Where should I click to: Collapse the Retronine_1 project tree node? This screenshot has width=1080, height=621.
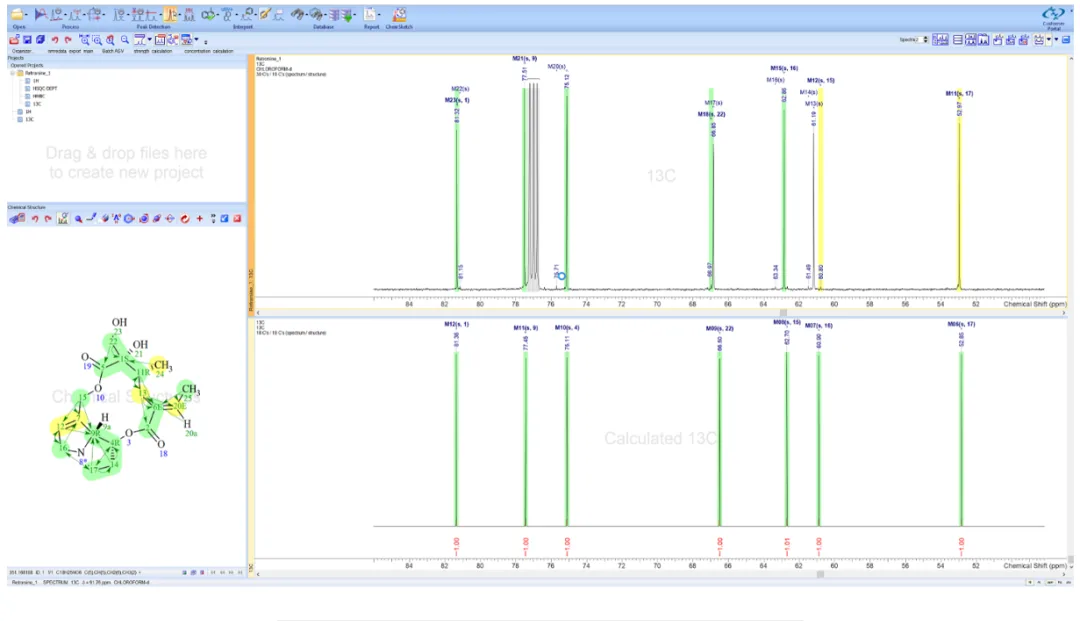(13, 73)
